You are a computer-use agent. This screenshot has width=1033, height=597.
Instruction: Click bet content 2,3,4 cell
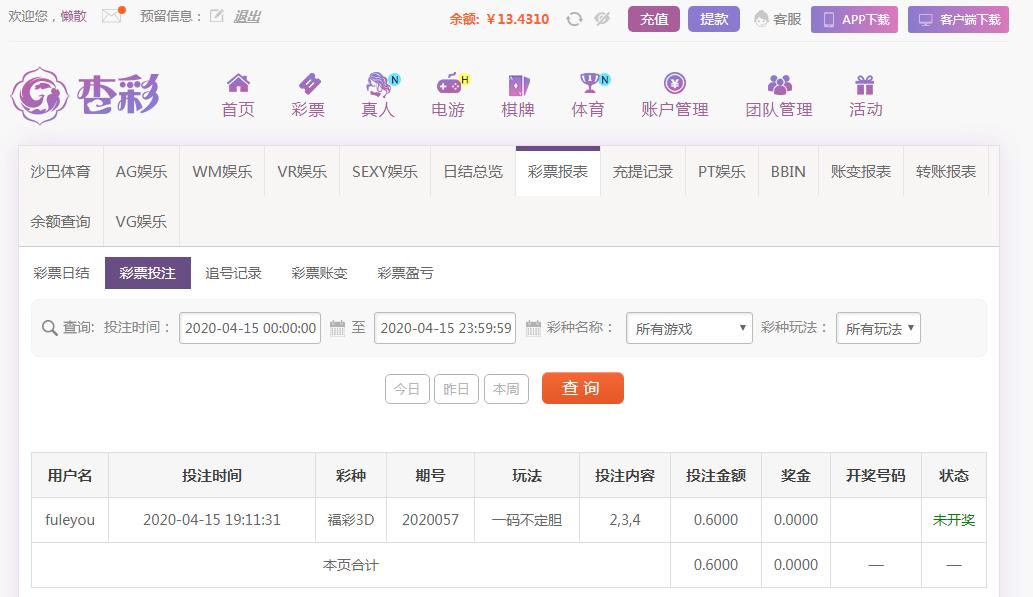625,520
